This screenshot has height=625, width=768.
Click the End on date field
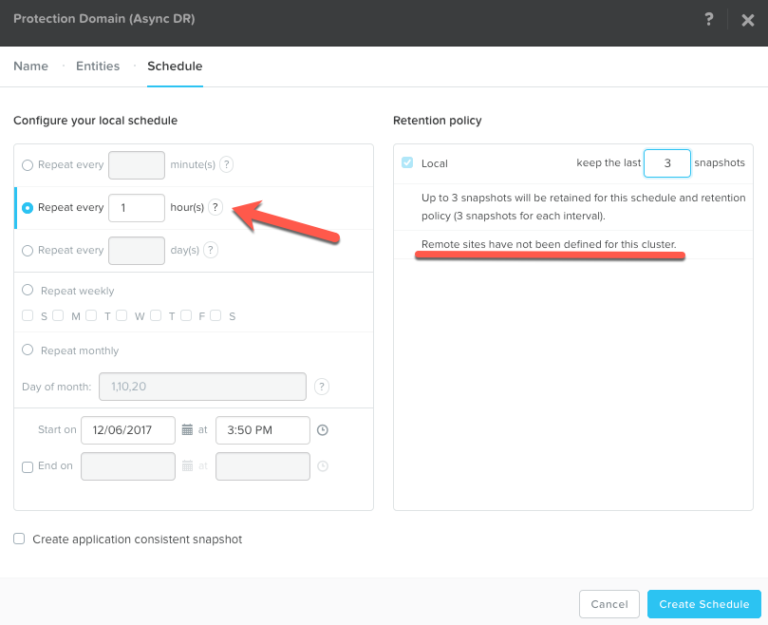pos(128,466)
